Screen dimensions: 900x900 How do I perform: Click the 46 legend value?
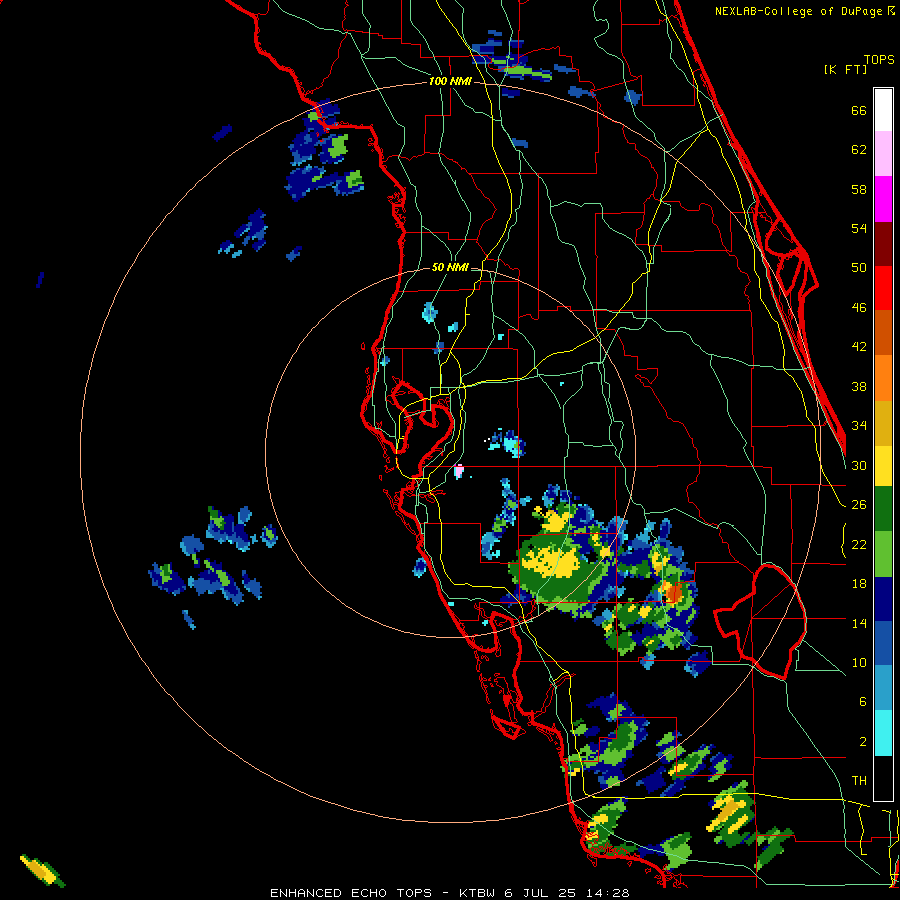tap(859, 308)
